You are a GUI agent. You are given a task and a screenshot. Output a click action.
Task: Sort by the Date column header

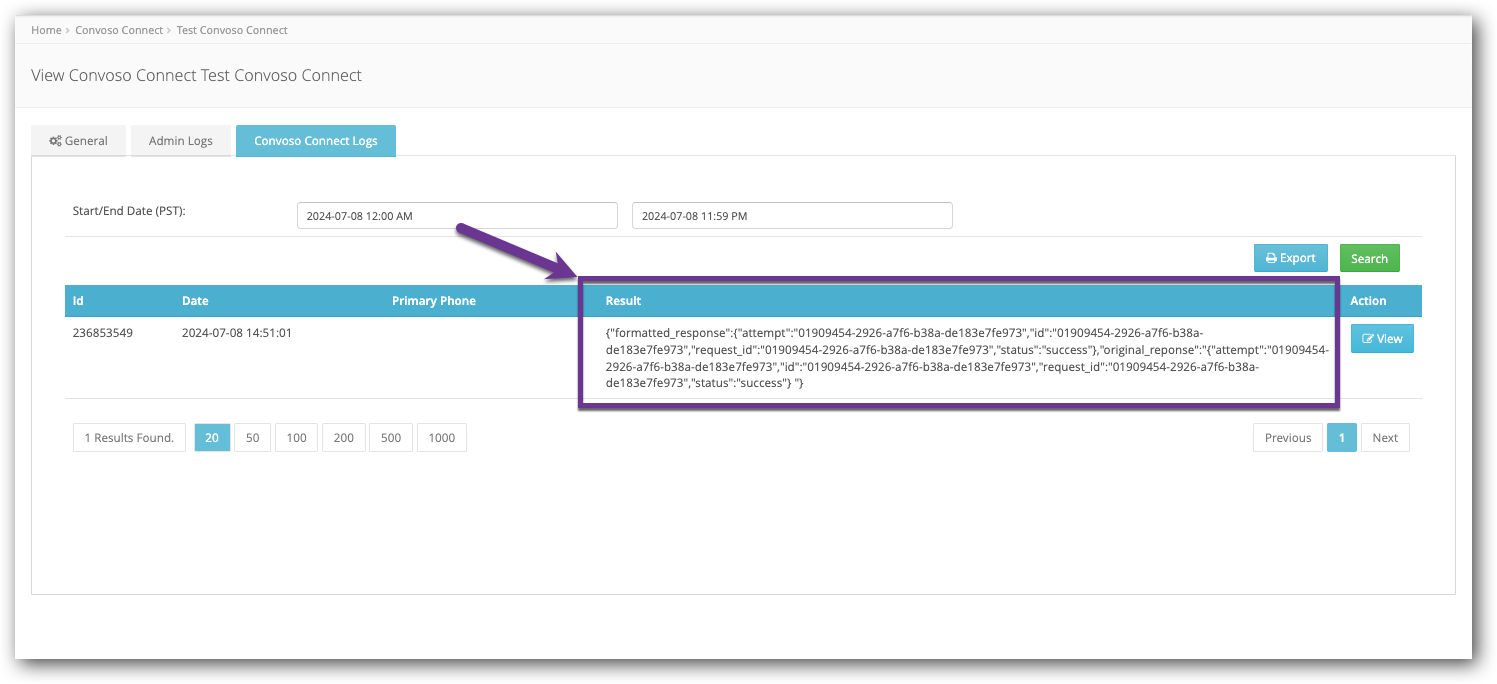click(x=195, y=301)
